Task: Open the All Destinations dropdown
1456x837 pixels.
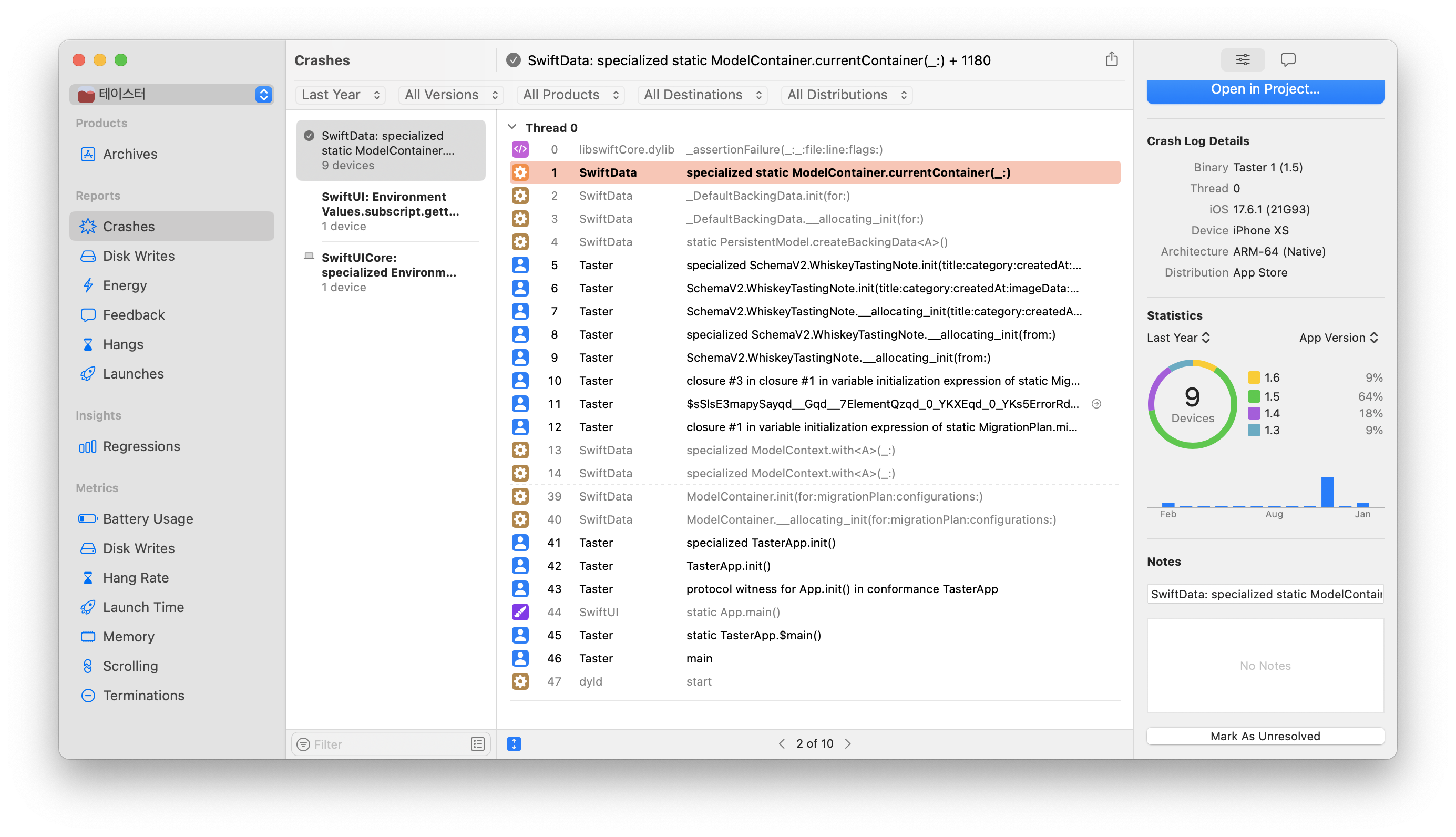Action: pos(702,95)
